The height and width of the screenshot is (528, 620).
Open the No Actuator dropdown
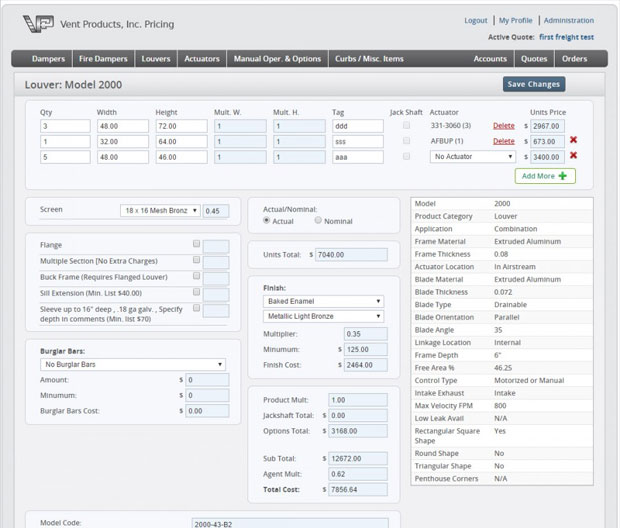point(472,157)
